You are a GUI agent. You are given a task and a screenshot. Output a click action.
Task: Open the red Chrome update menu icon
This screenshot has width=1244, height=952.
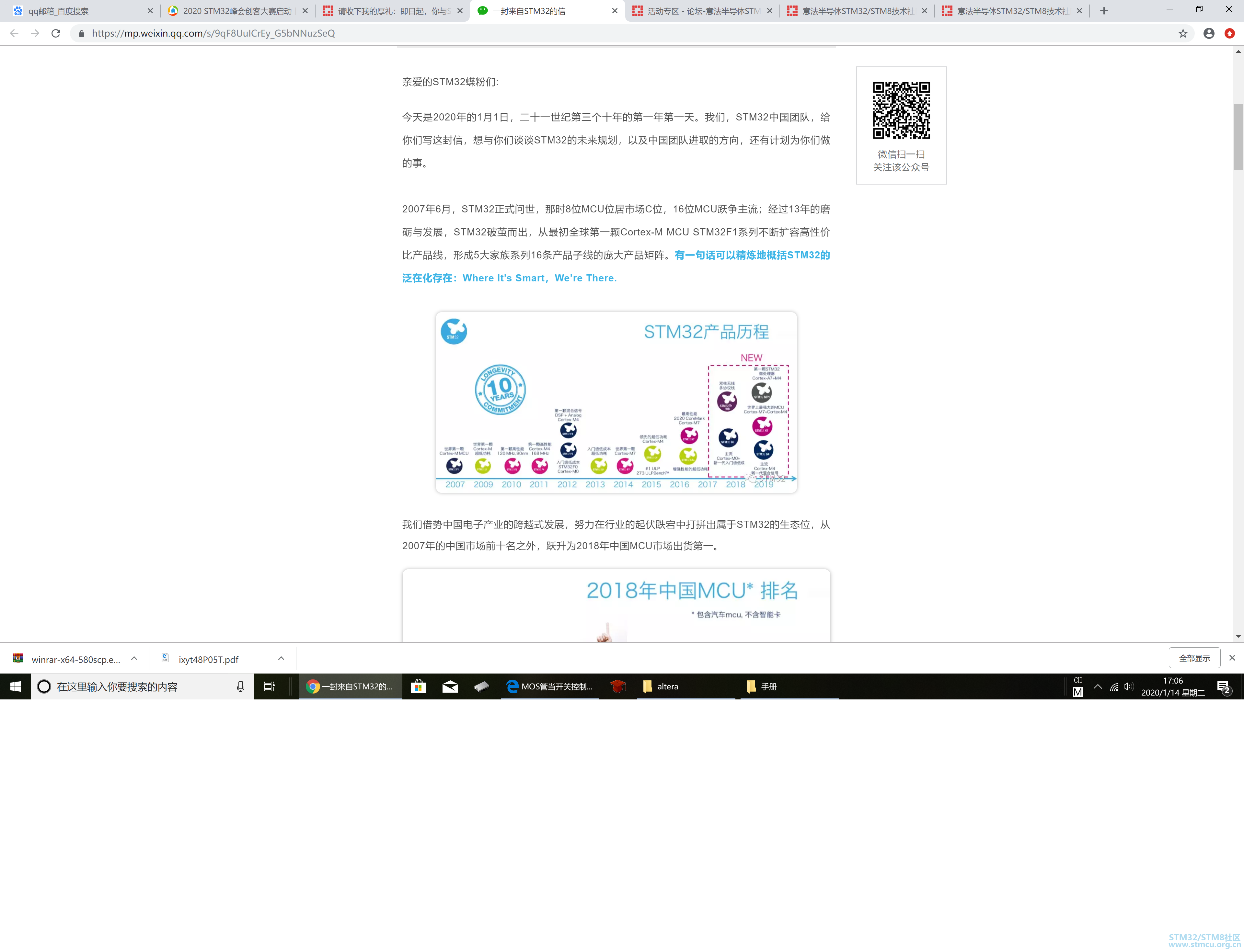click(1230, 33)
